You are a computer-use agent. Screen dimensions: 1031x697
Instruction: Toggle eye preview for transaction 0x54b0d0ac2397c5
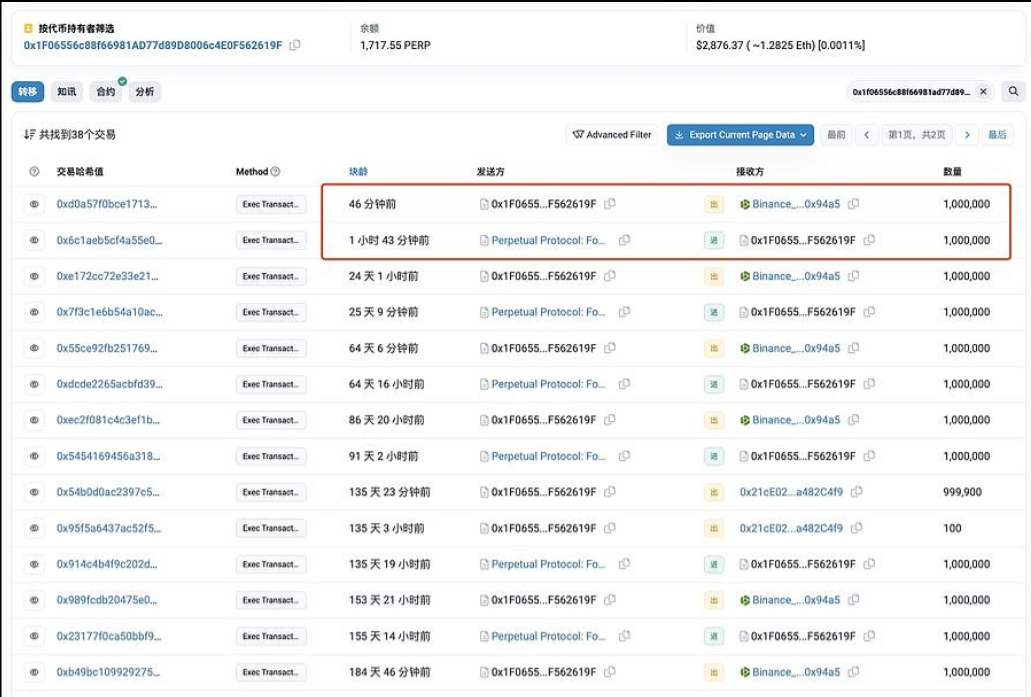pos(34,492)
